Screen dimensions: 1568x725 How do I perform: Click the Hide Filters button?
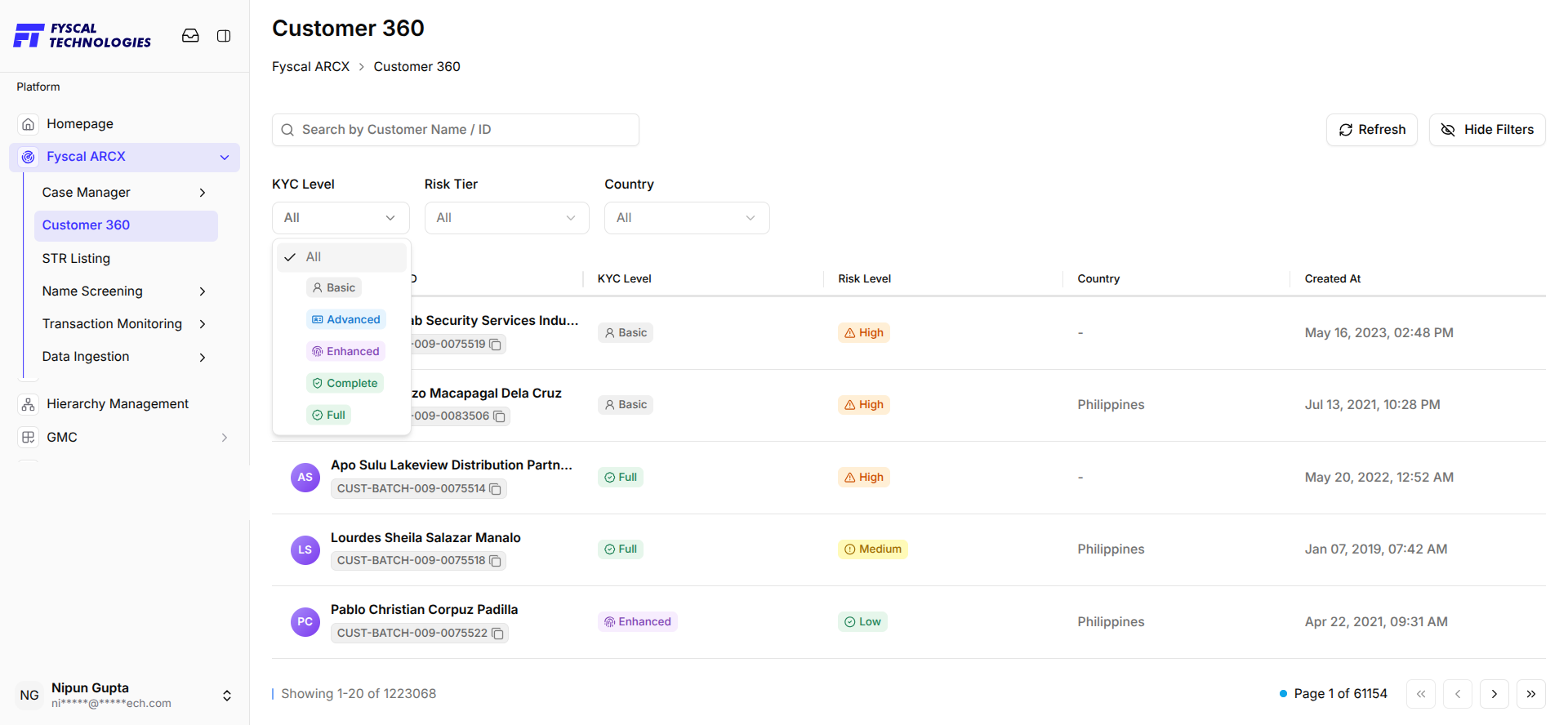pos(1487,130)
